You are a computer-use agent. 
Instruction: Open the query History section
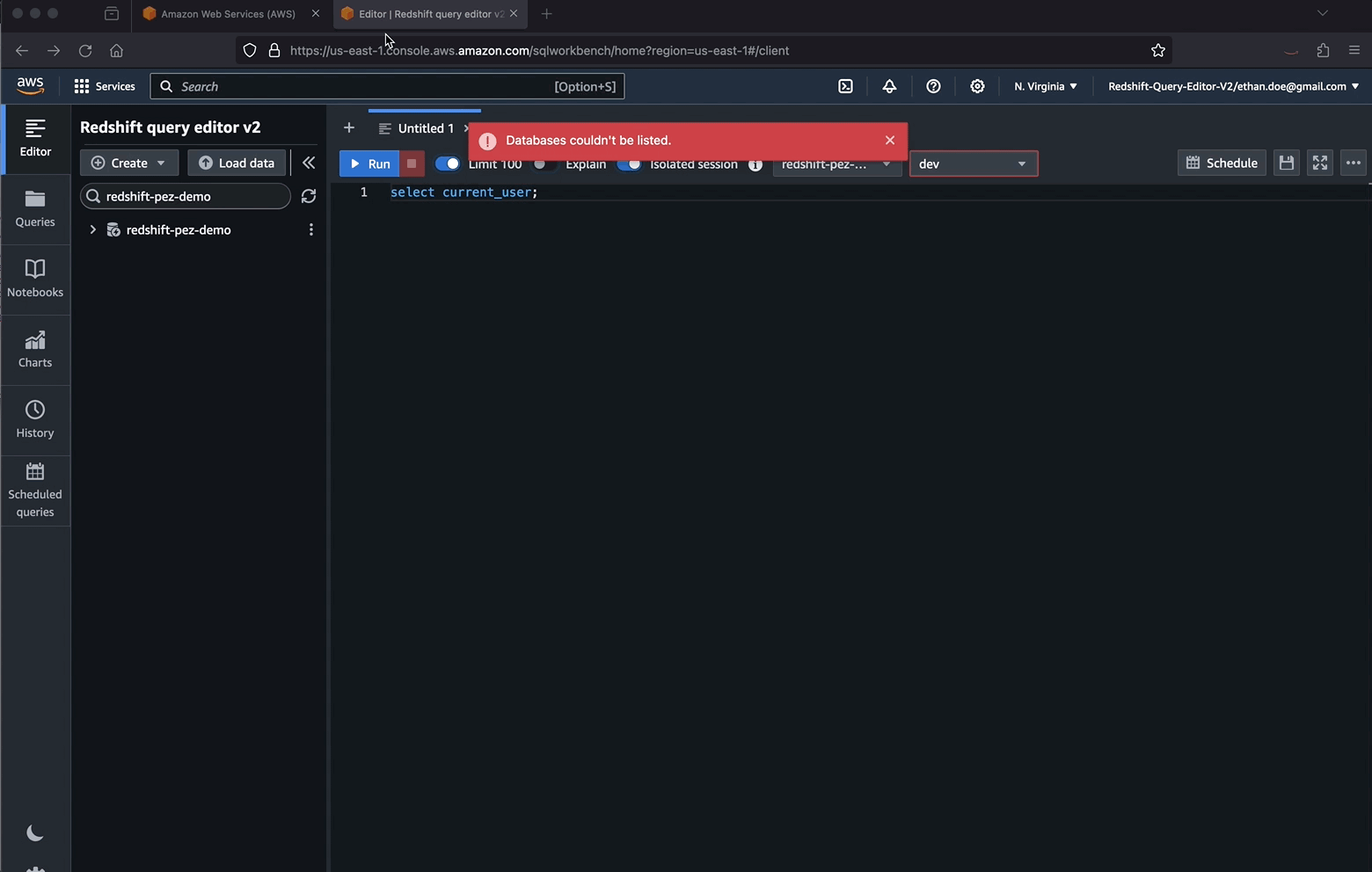[x=35, y=420]
